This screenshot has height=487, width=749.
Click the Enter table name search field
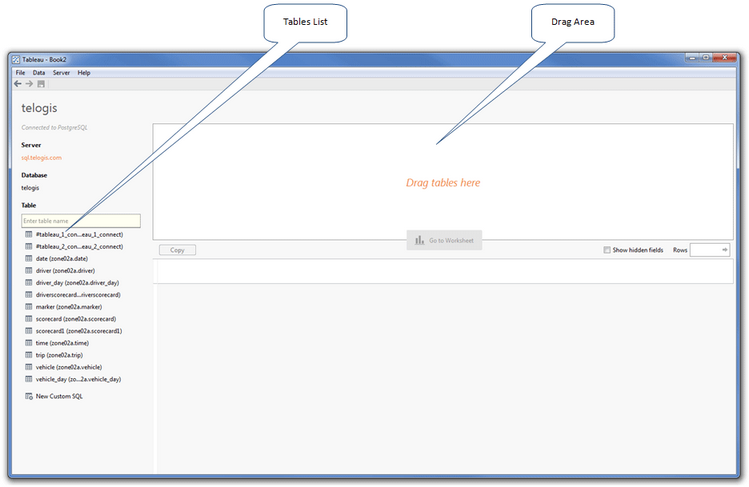tap(81, 221)
